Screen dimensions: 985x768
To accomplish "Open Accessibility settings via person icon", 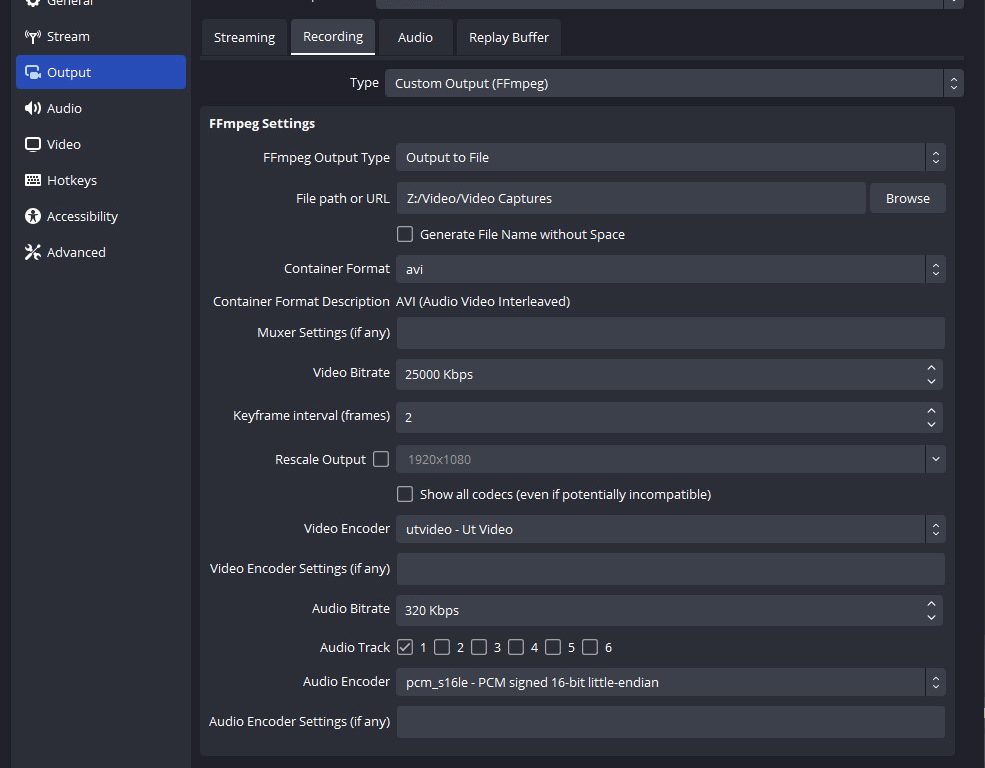I will (32, 217).
